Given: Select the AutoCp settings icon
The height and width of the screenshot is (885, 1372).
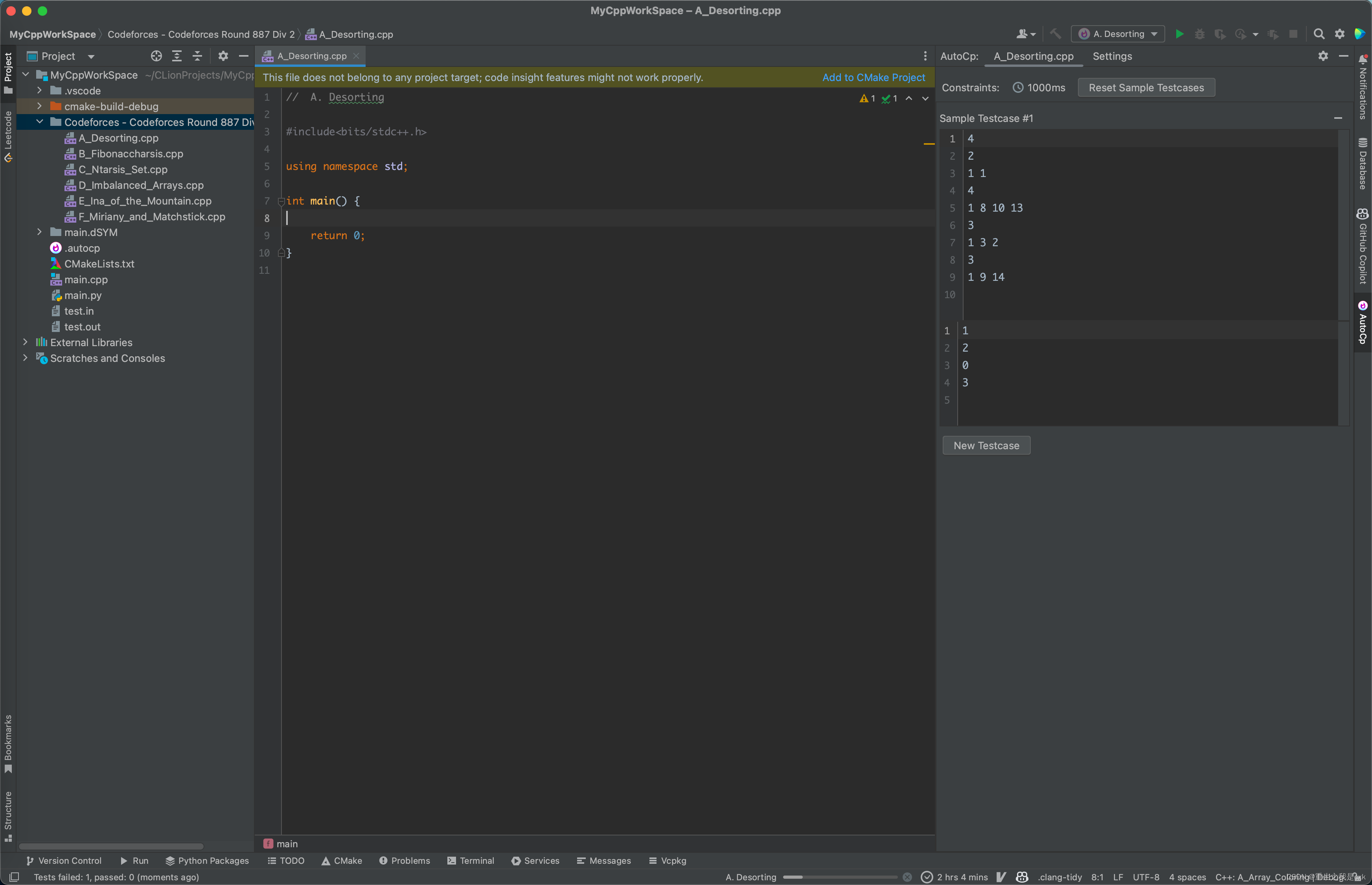Looking at the screenshot, I should pyautogui.click(x=1323, y=55).
